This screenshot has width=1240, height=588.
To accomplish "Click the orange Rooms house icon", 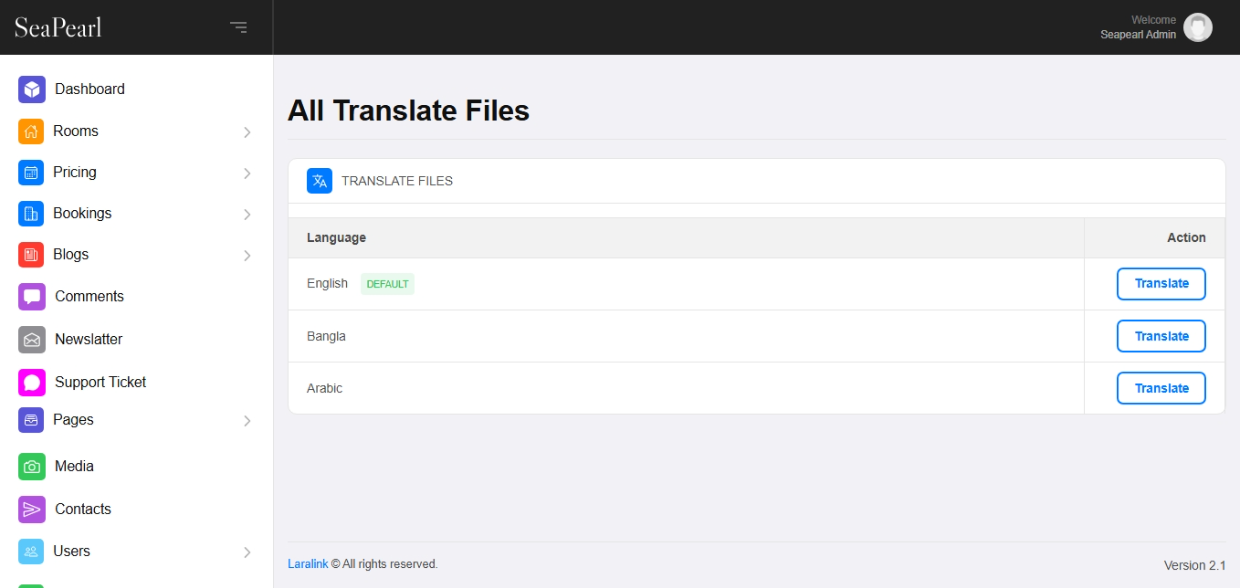I will pos(31,132).
